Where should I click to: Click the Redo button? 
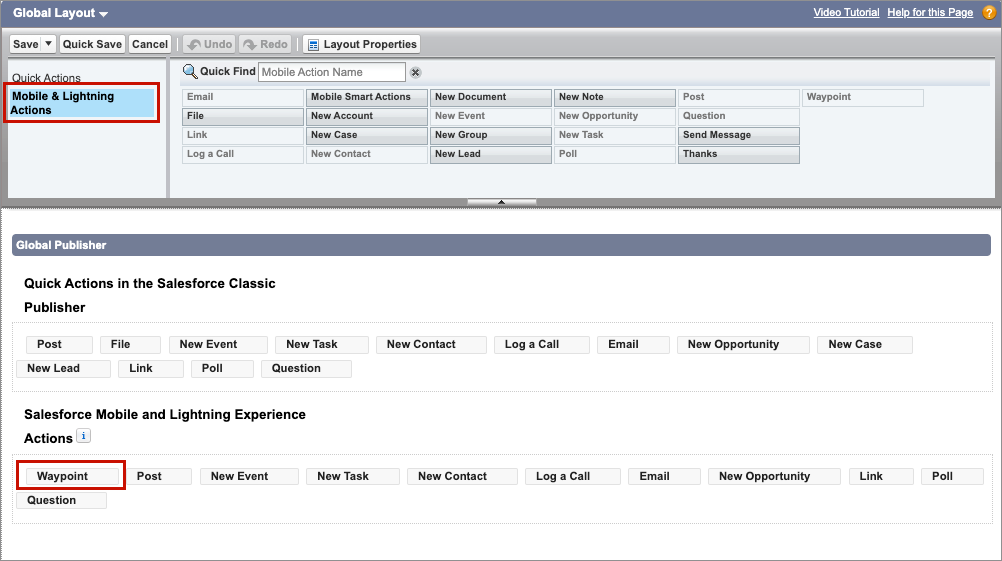(x=266, y=44)
